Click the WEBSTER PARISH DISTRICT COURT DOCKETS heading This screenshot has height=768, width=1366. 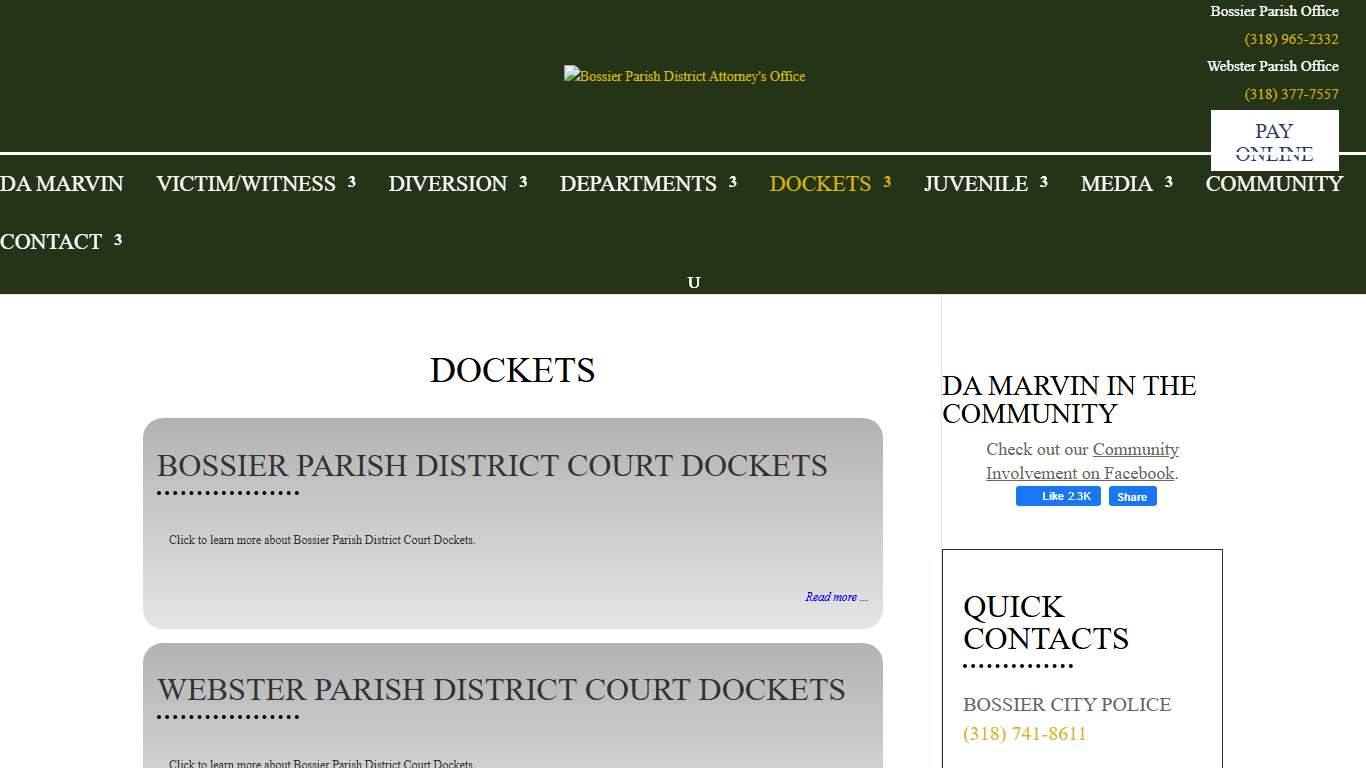coord(501,689)
